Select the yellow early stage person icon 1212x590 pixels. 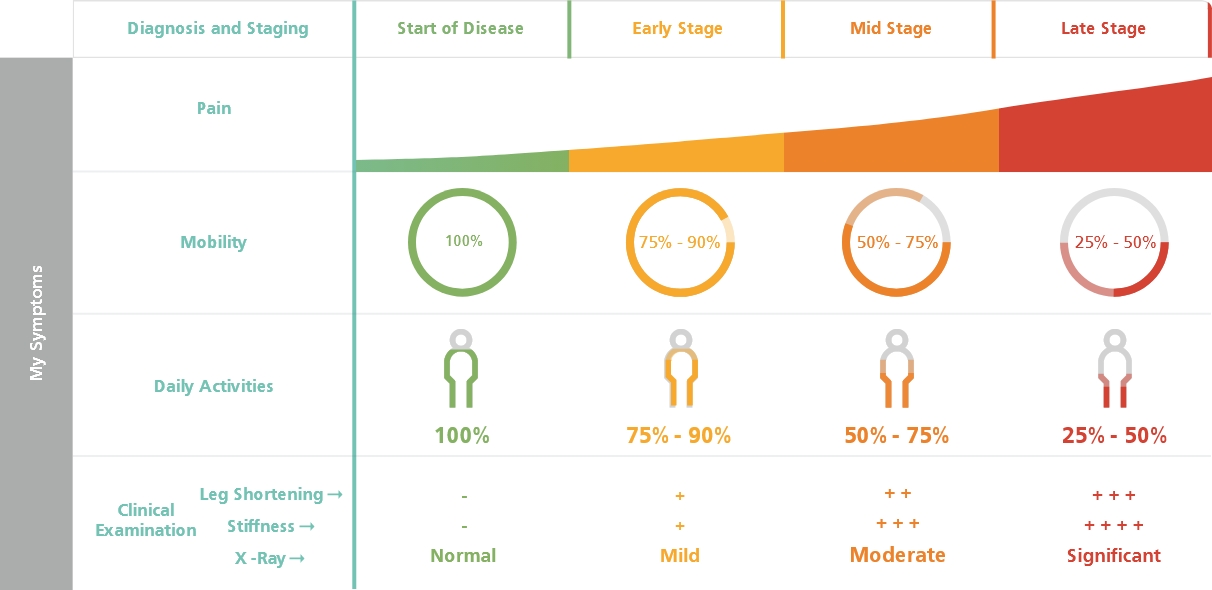(680, 369)
